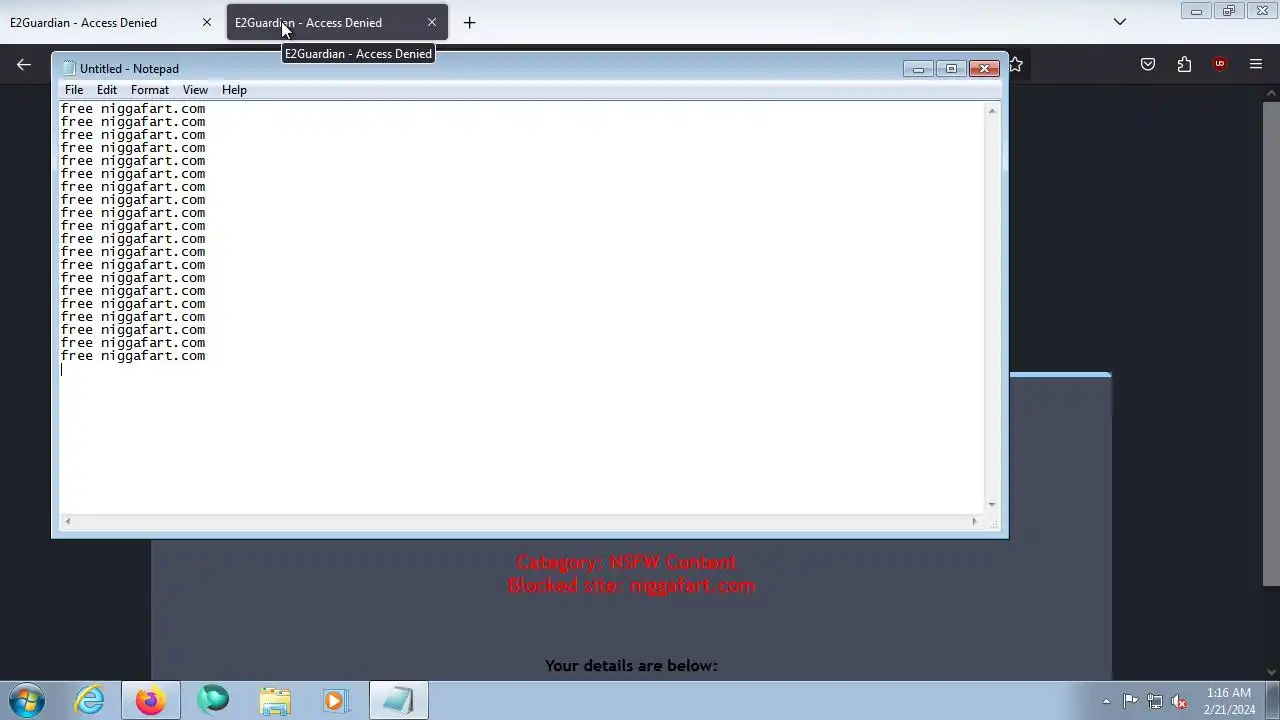Click the Notepad vertical scrollbar up arrow
1280x720 pixels.
(992, 110)
